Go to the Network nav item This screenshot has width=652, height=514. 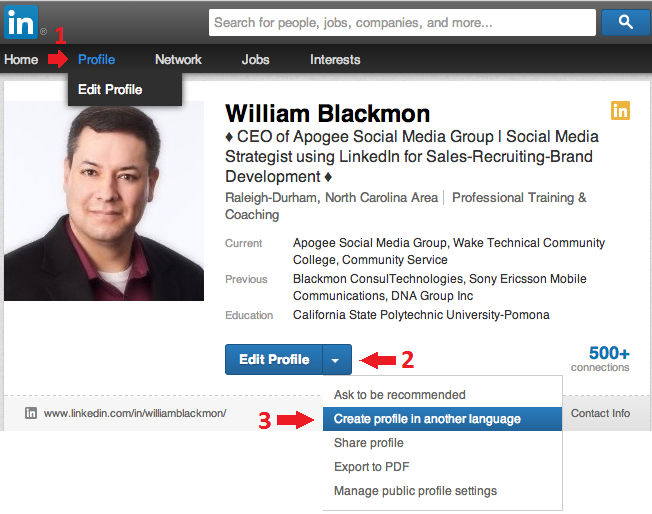[x=178, y=59]
